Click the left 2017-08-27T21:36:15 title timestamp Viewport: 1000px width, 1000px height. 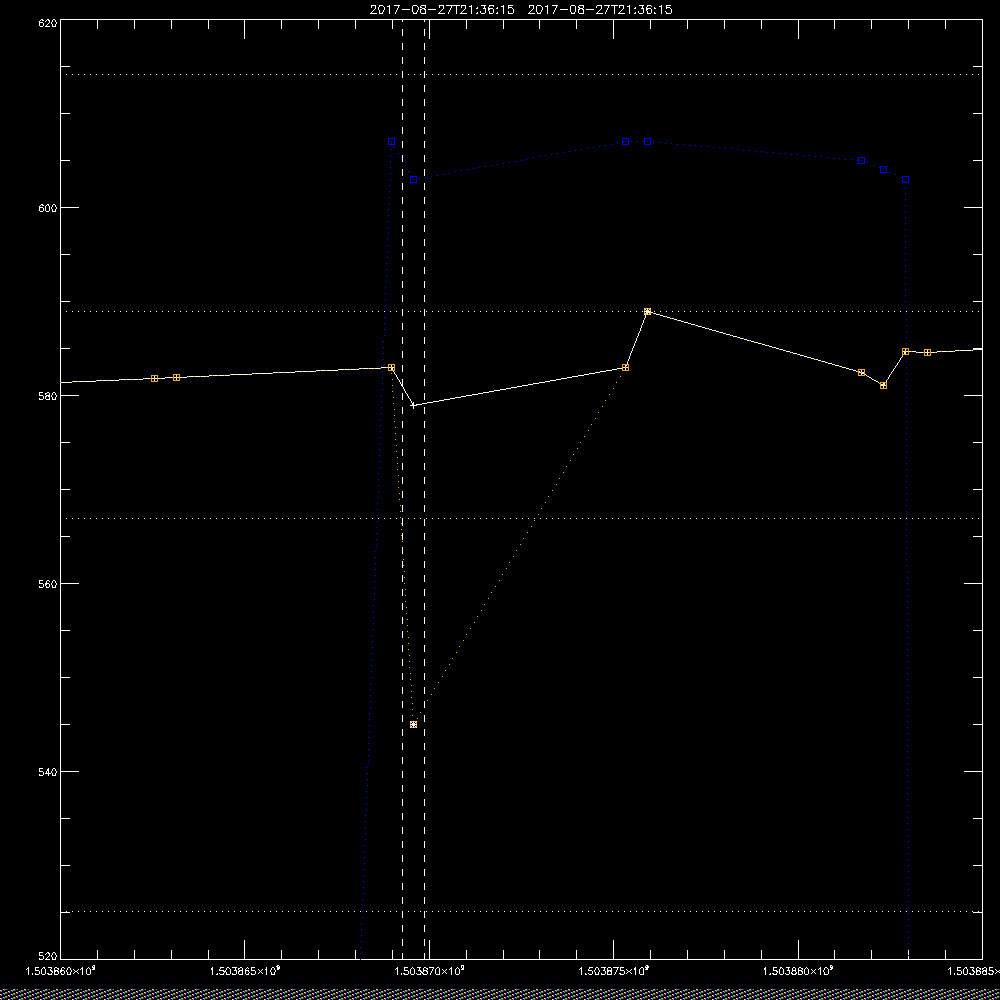pyautogui.click(x=442, y=10)
